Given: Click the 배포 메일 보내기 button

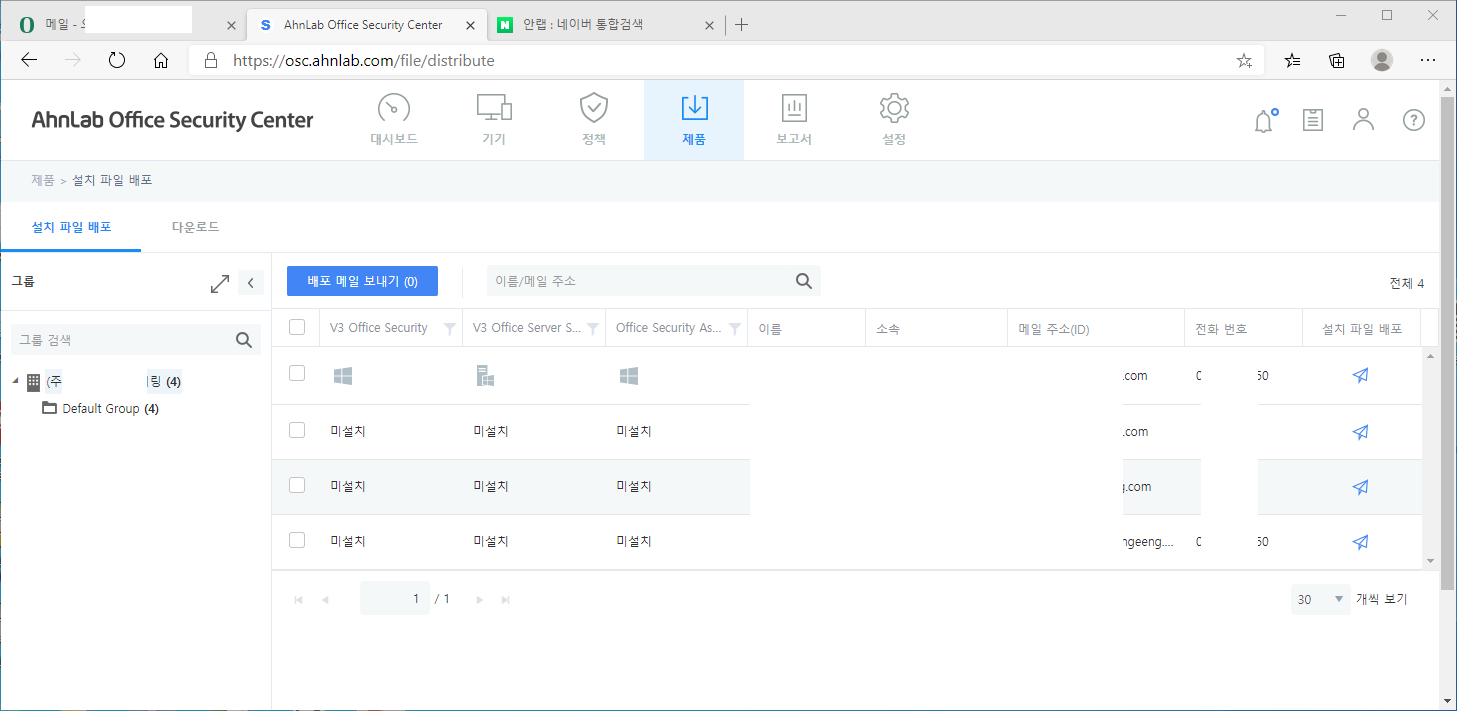Looking at the screenshot, I should (362, 281).
